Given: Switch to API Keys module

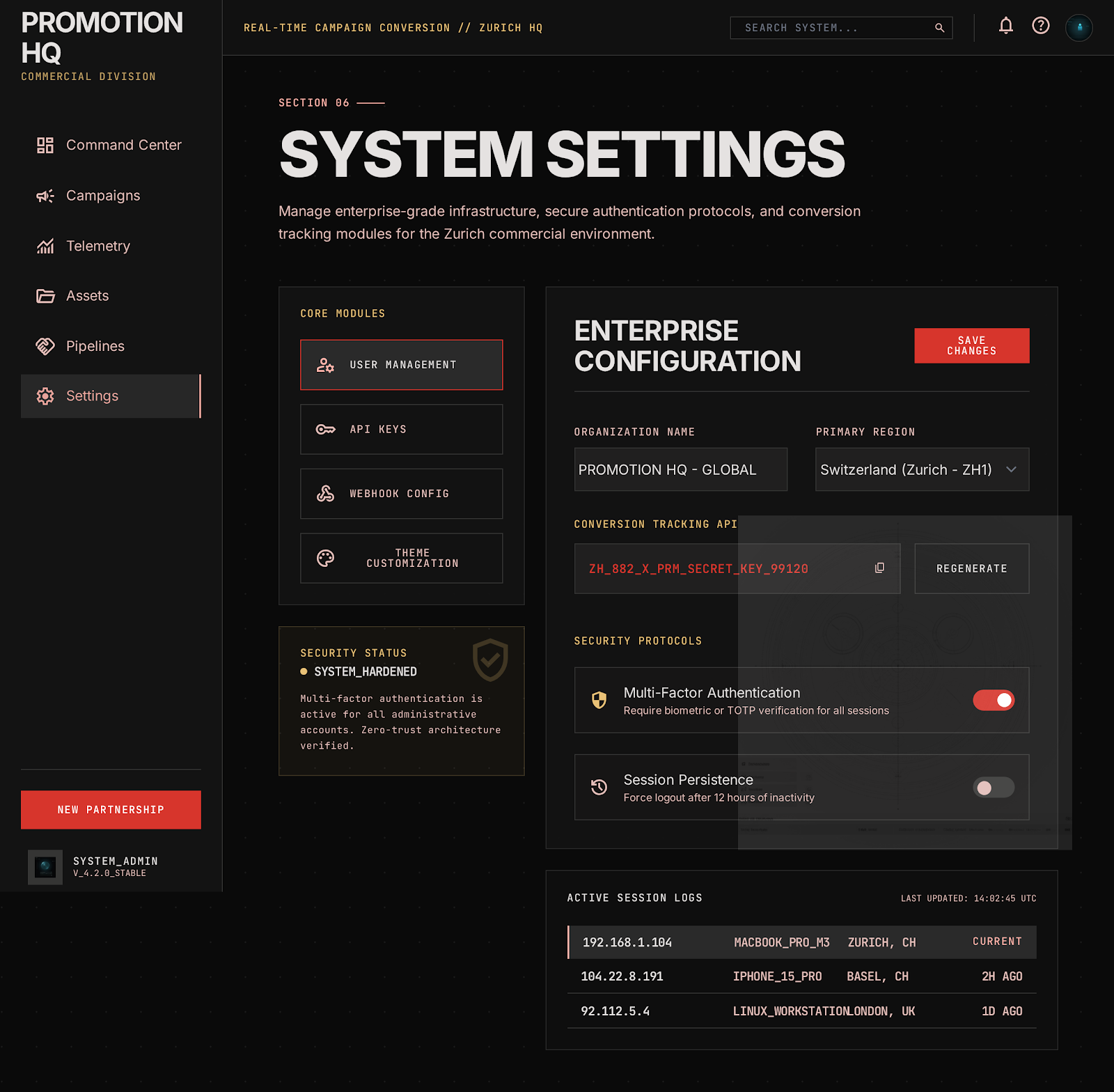Looking at the screenshot, I should pos(401,430).
